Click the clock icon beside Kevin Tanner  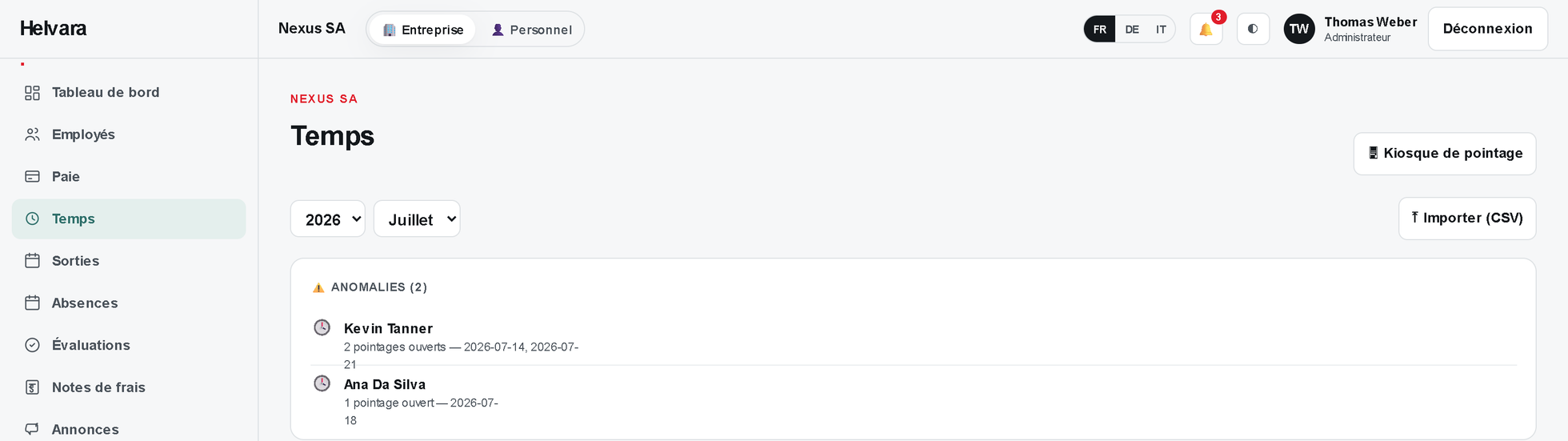point(322,327)
